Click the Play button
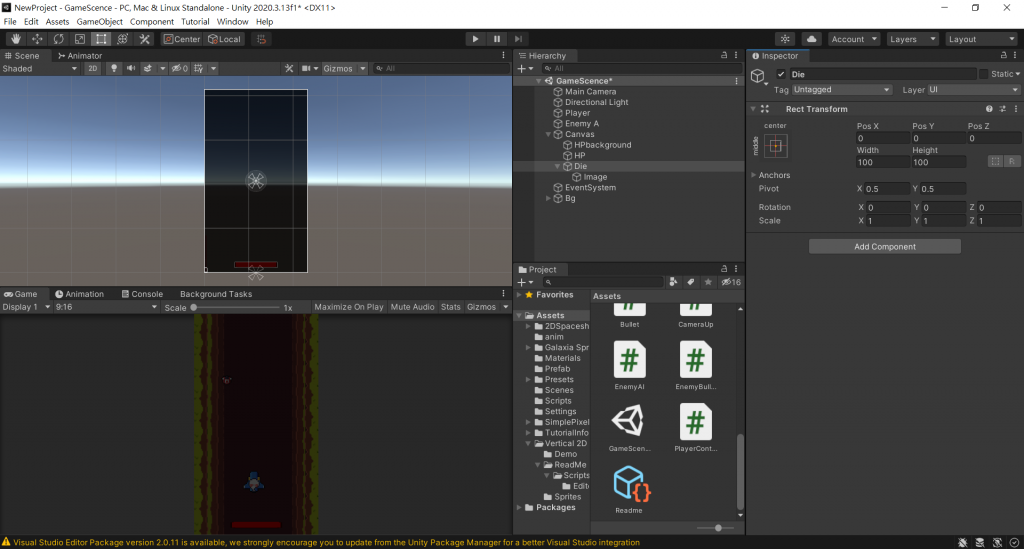 [475, 39]
